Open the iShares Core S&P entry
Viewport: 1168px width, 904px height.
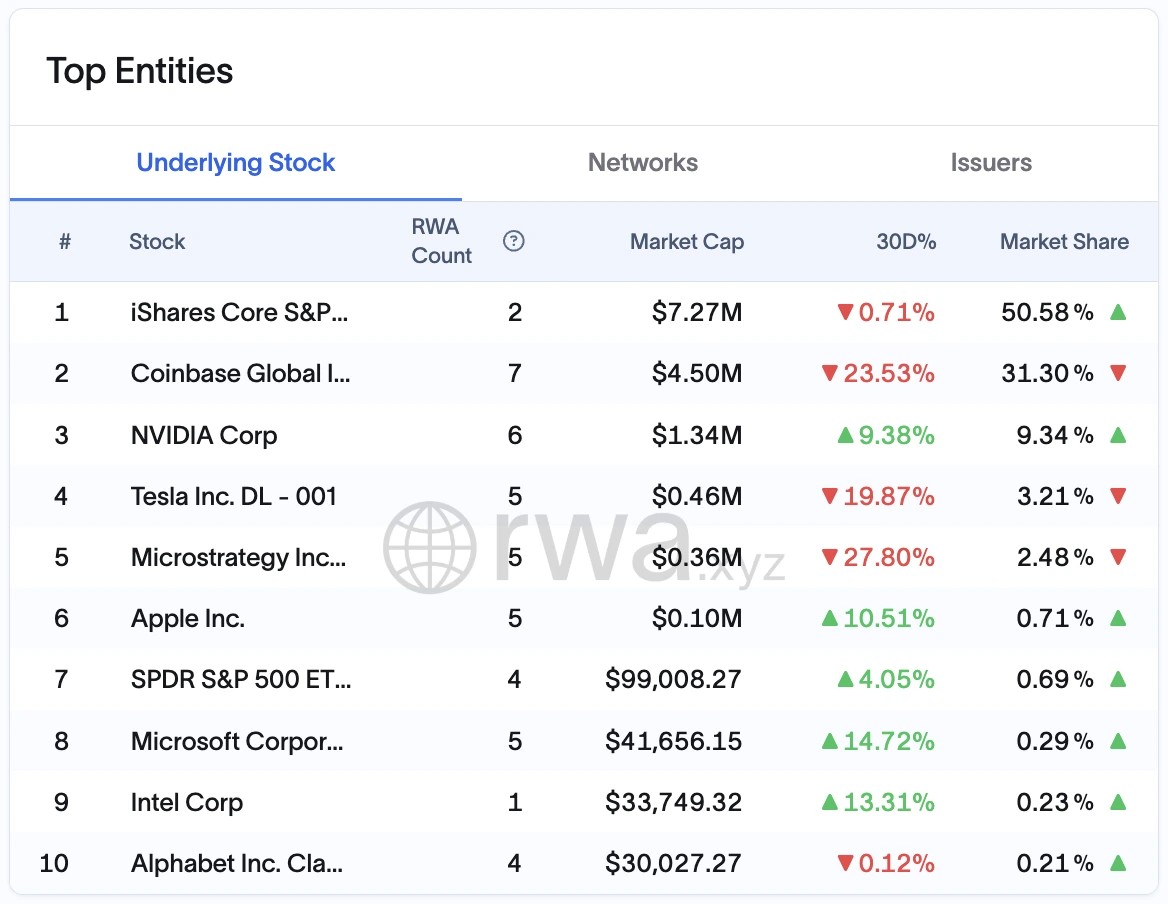click(x=241, y=312)
